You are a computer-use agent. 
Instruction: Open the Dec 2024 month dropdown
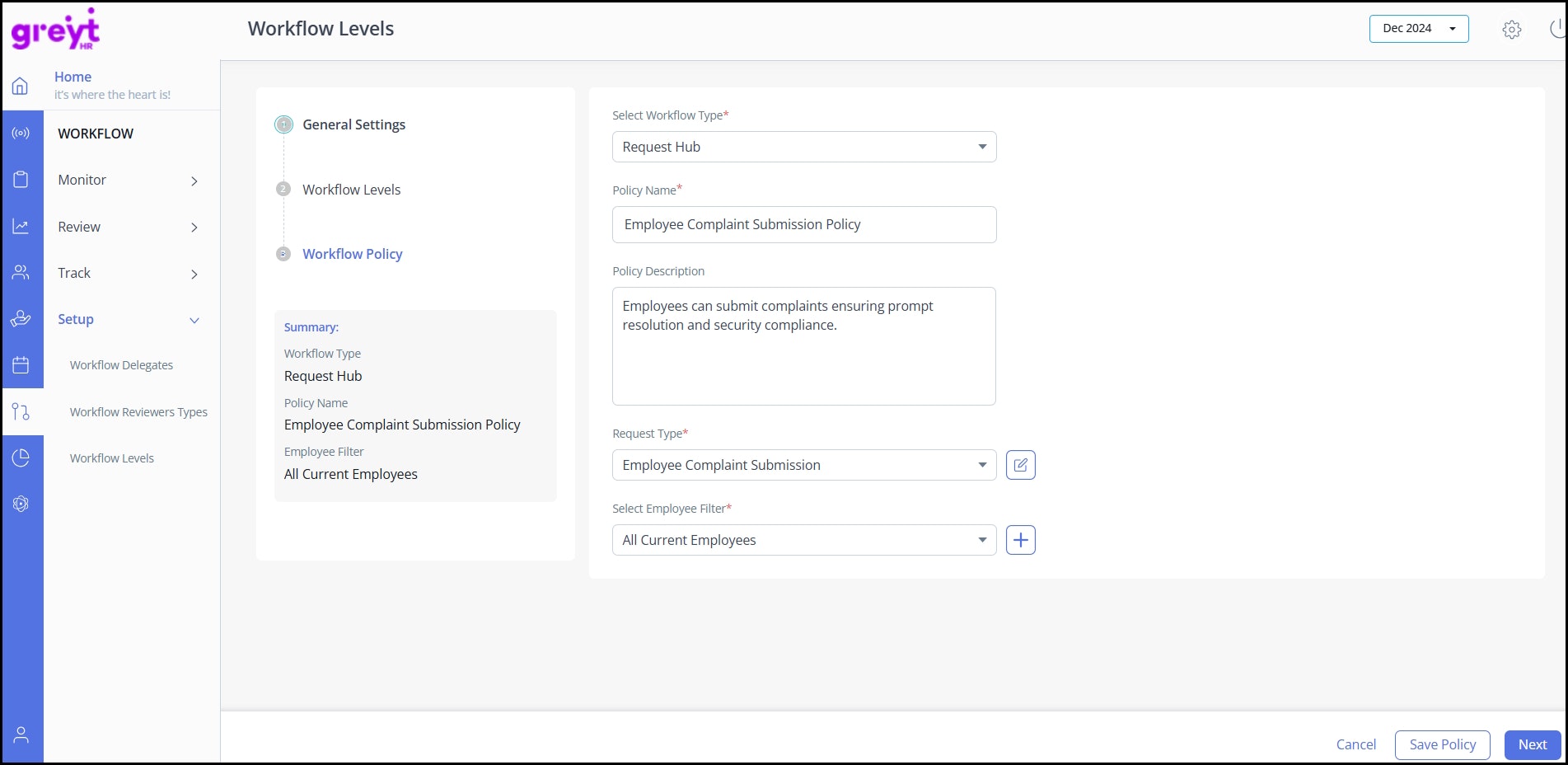click(1418, 29)
